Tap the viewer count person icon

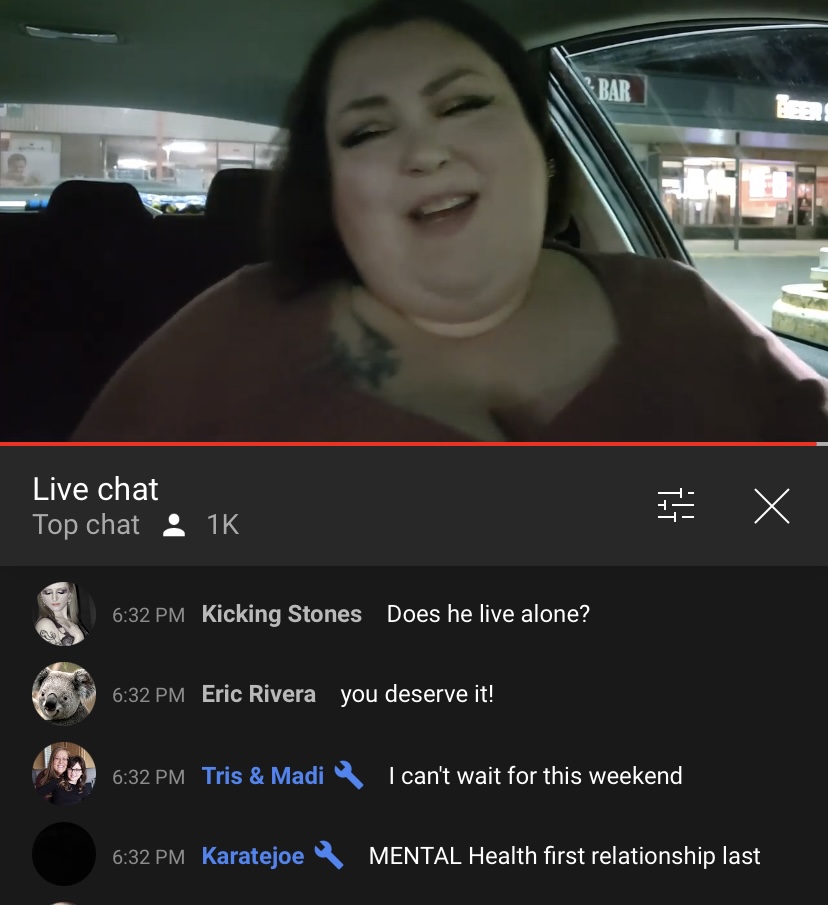point(174,525)
